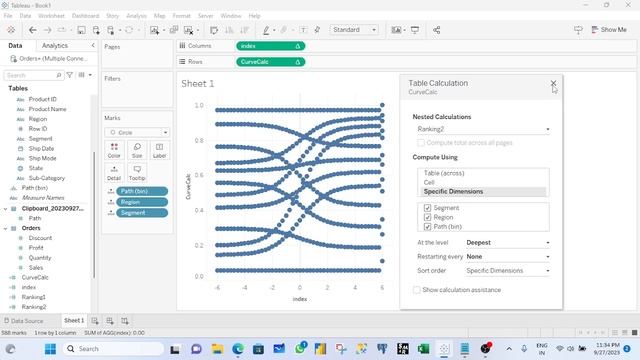This screenshot has height=360, width=640.
Task: Select Cell compute option
Action: click(429, 182)
